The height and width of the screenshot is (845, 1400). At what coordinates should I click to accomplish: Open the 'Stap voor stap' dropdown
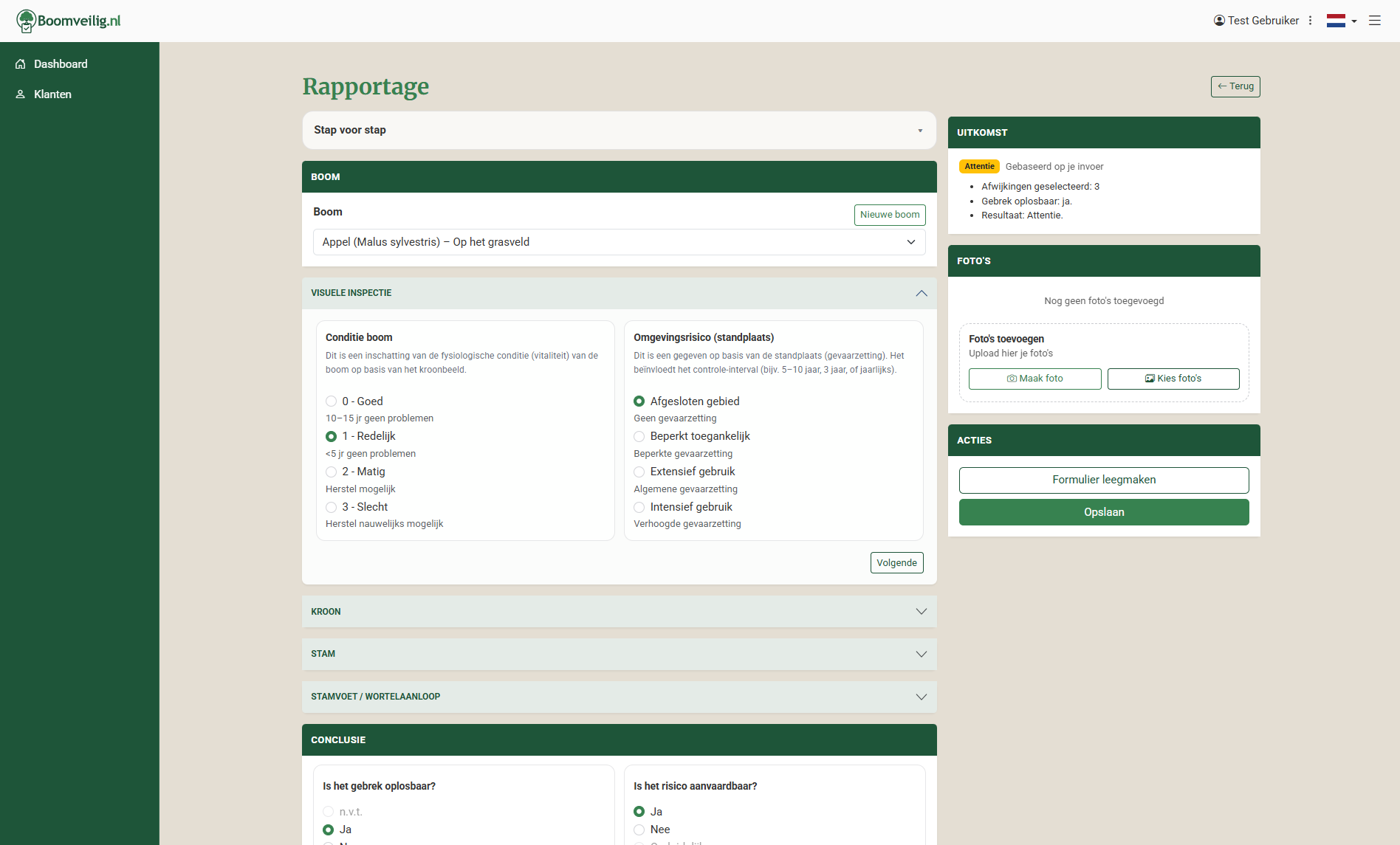(x=619, y=130)
